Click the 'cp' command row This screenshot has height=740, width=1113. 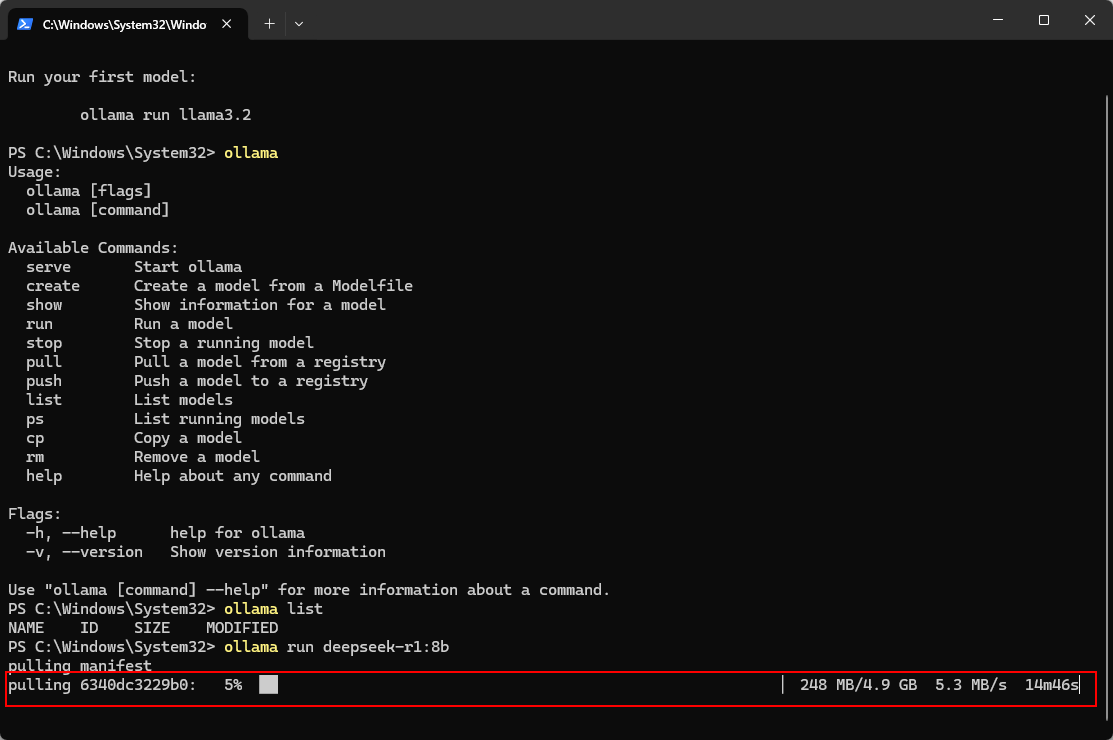[133, 438]
